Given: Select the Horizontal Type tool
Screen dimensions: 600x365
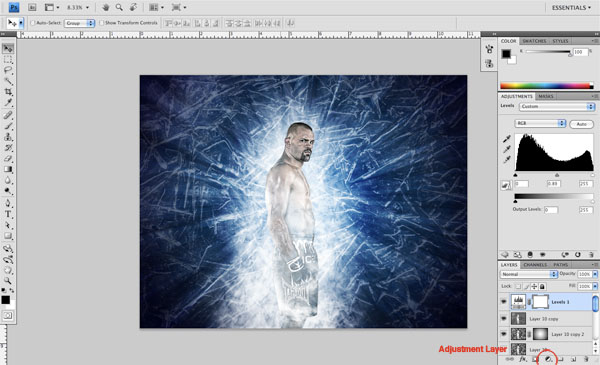Looking at the screenshot, I should (x=8, y=214).
